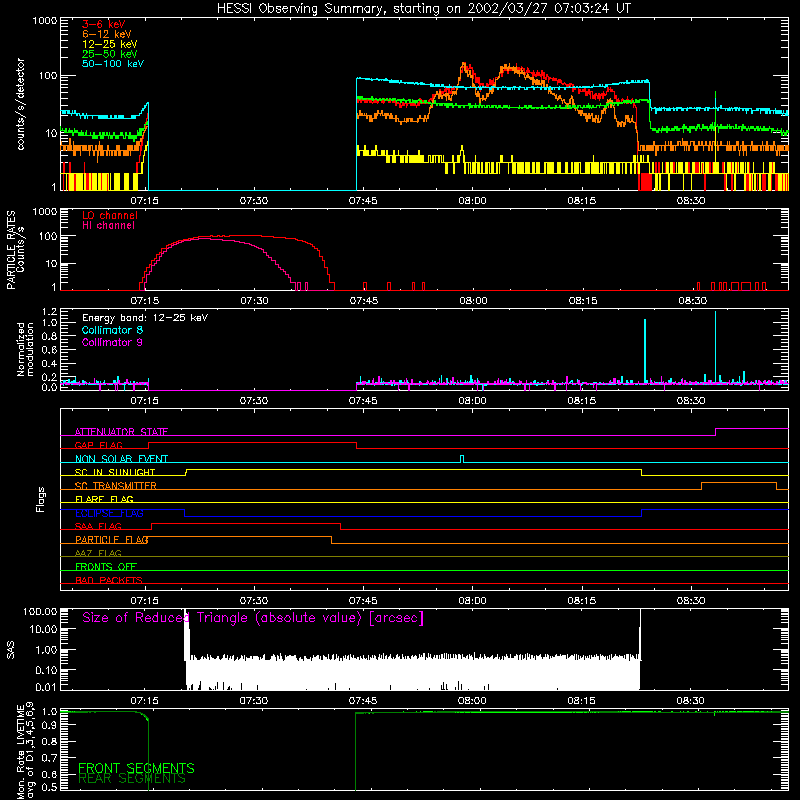The image size is (800, 800).
Task: Click the HI channel legend label
Action: [x=108, y=226]
